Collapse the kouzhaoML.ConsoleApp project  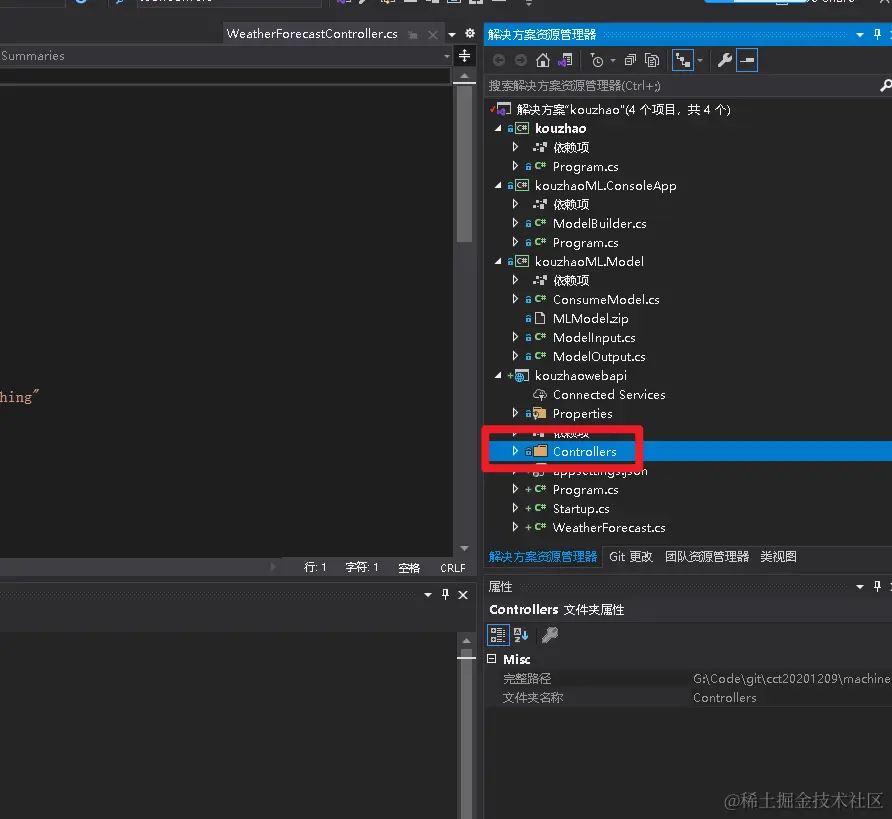pos(498,185)
